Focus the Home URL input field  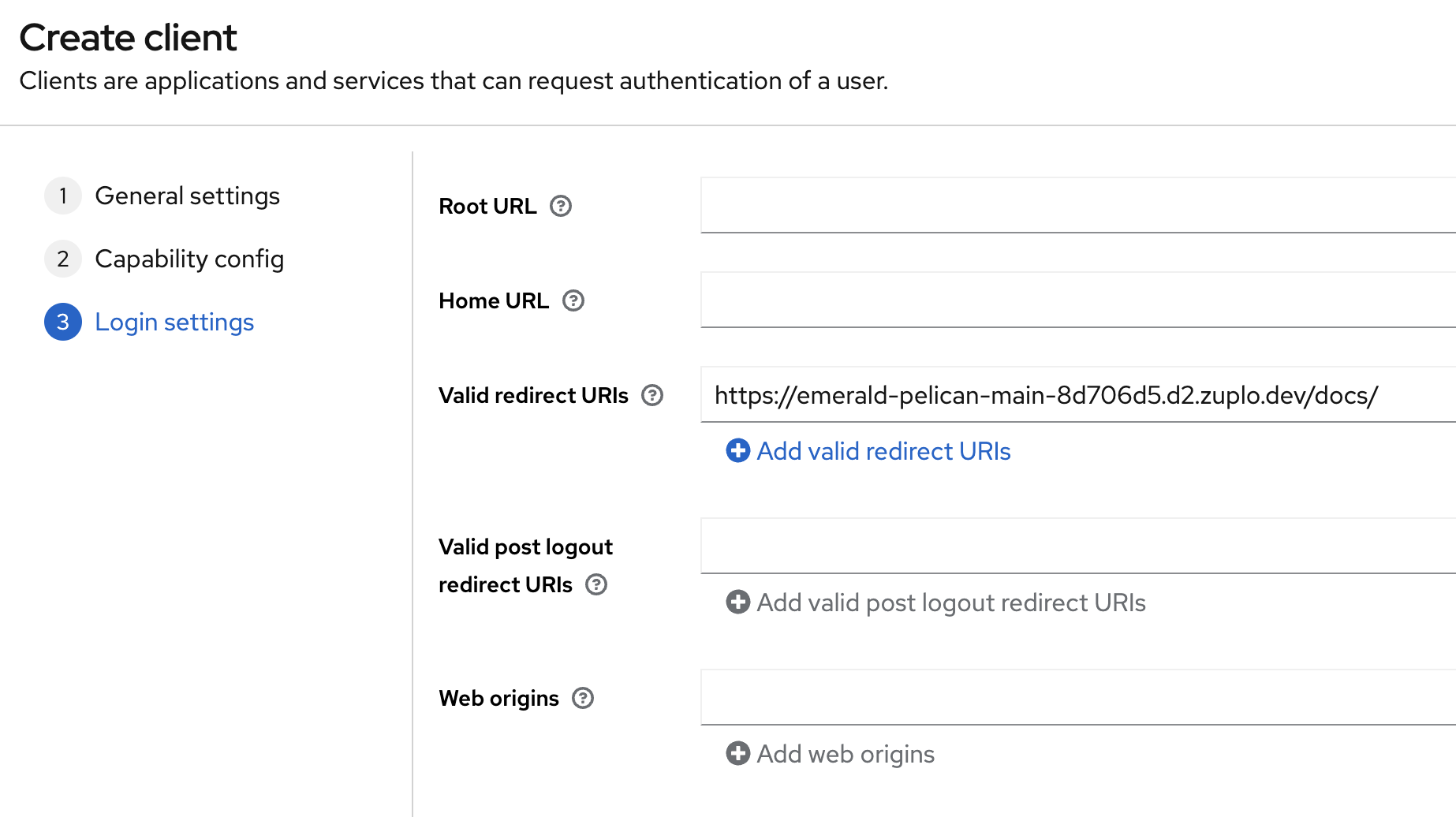pyautogui.click(x=1078, y=300)
